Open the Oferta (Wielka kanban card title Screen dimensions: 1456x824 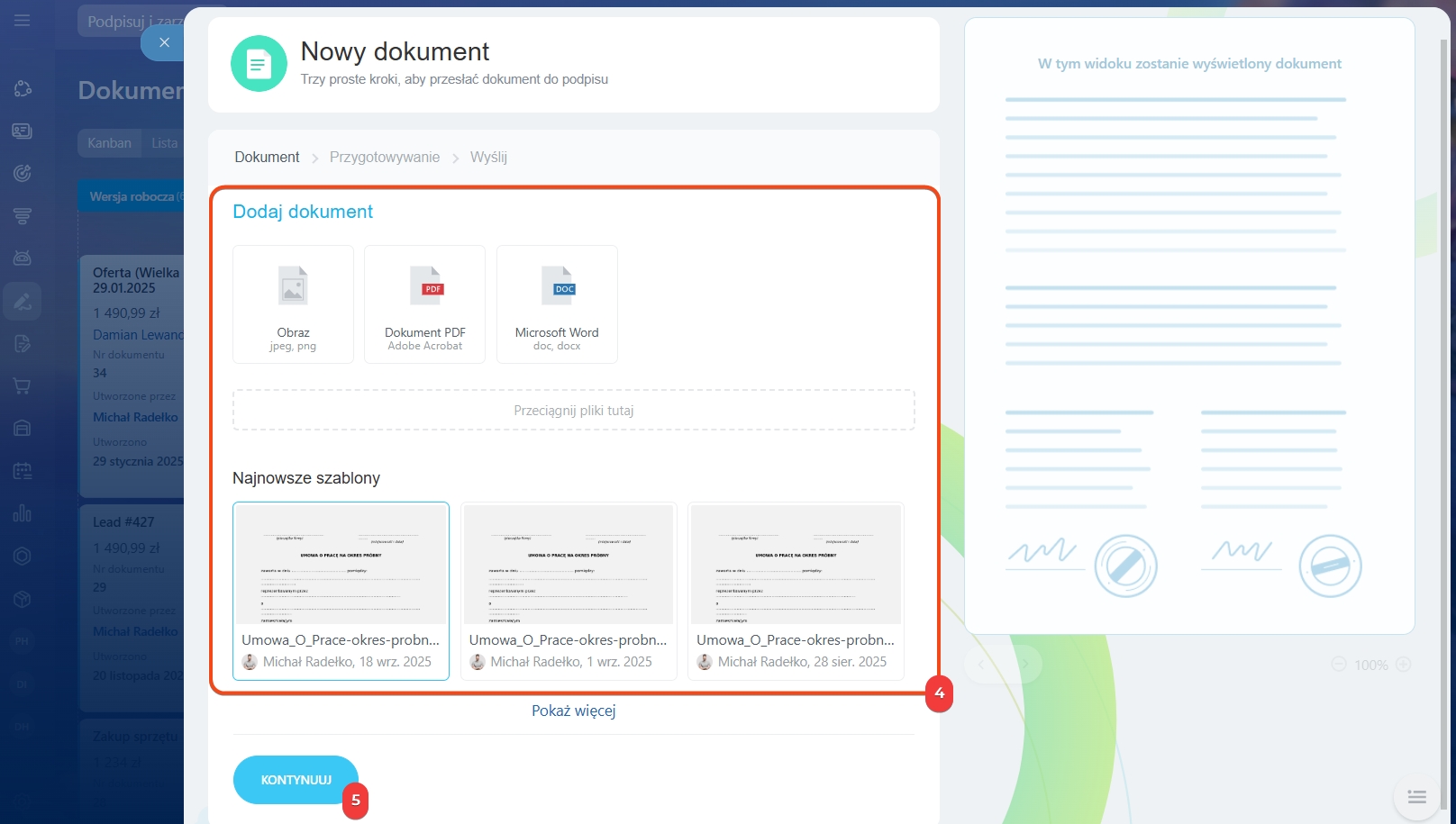pos(137,280)
